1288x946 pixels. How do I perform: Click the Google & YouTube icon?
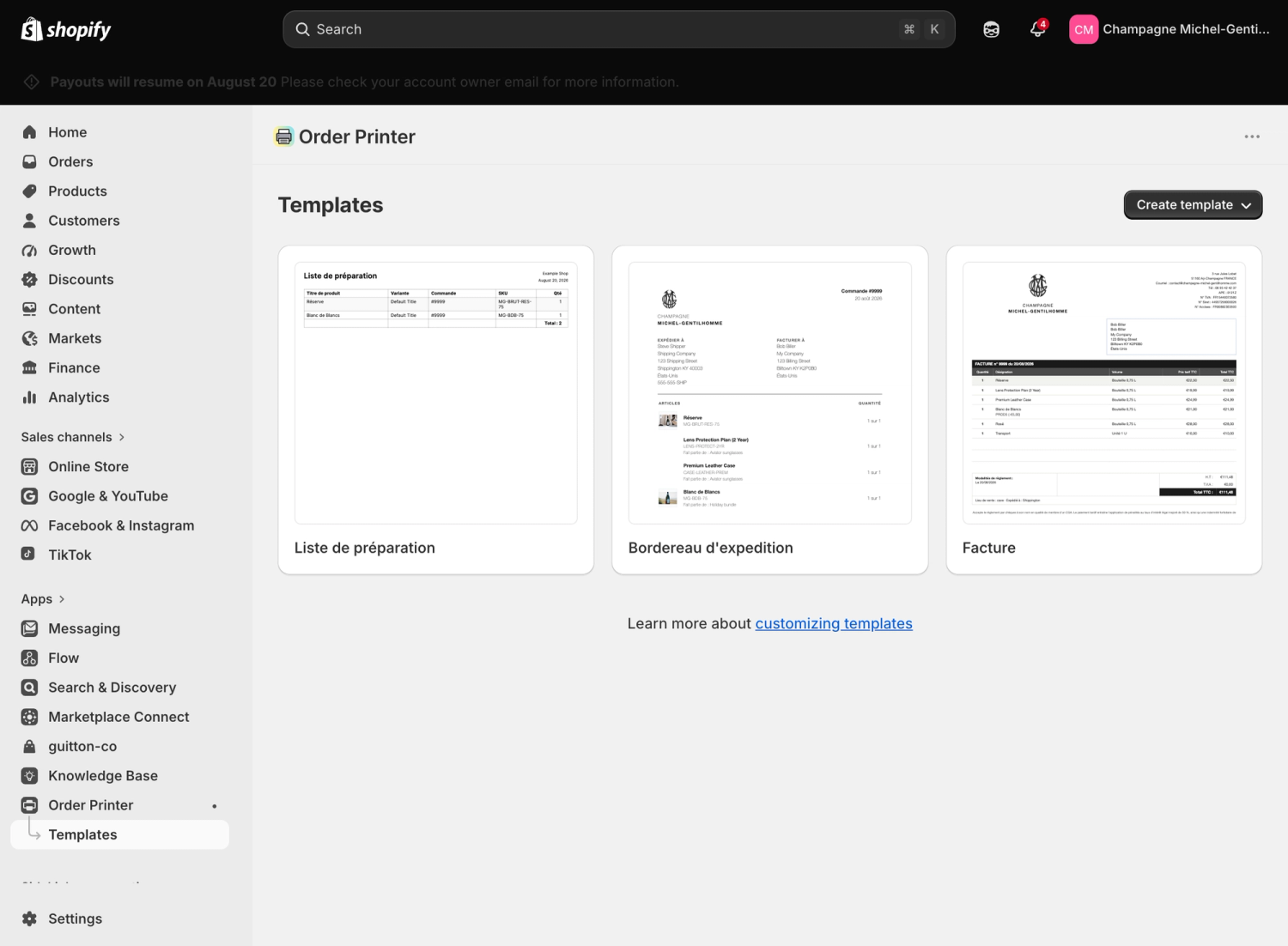(x=29, y=496)
